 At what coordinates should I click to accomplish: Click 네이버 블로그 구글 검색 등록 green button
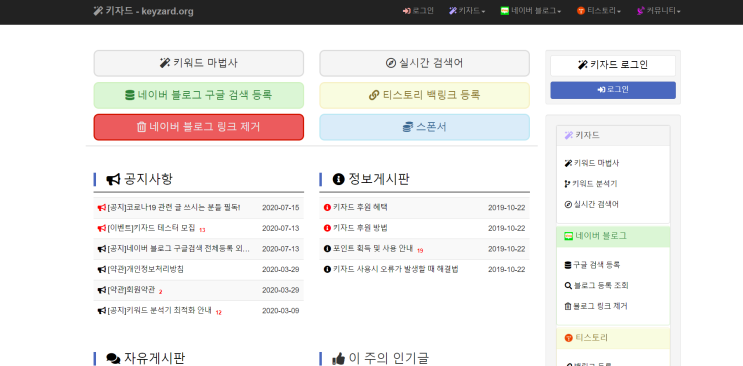click(x=199, y=95)
